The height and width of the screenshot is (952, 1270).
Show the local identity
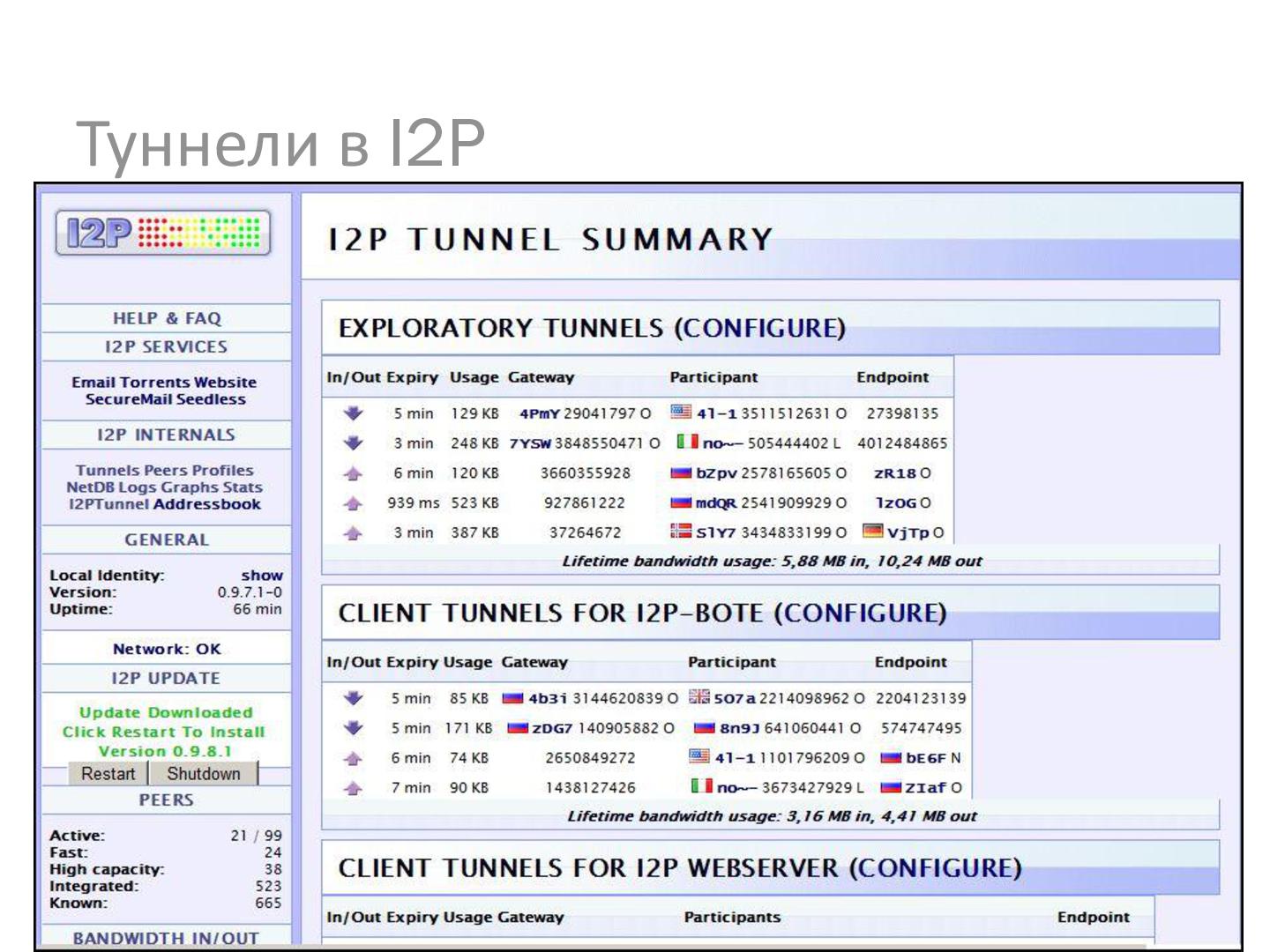(262, 575)
